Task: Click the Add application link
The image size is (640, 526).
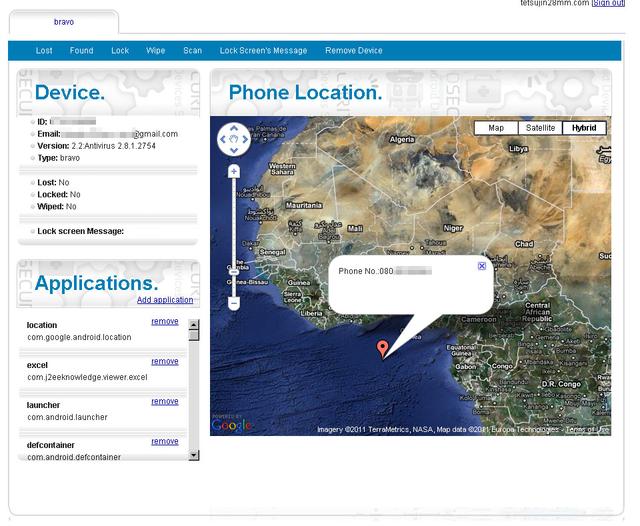Action: (x=165, y=300)
